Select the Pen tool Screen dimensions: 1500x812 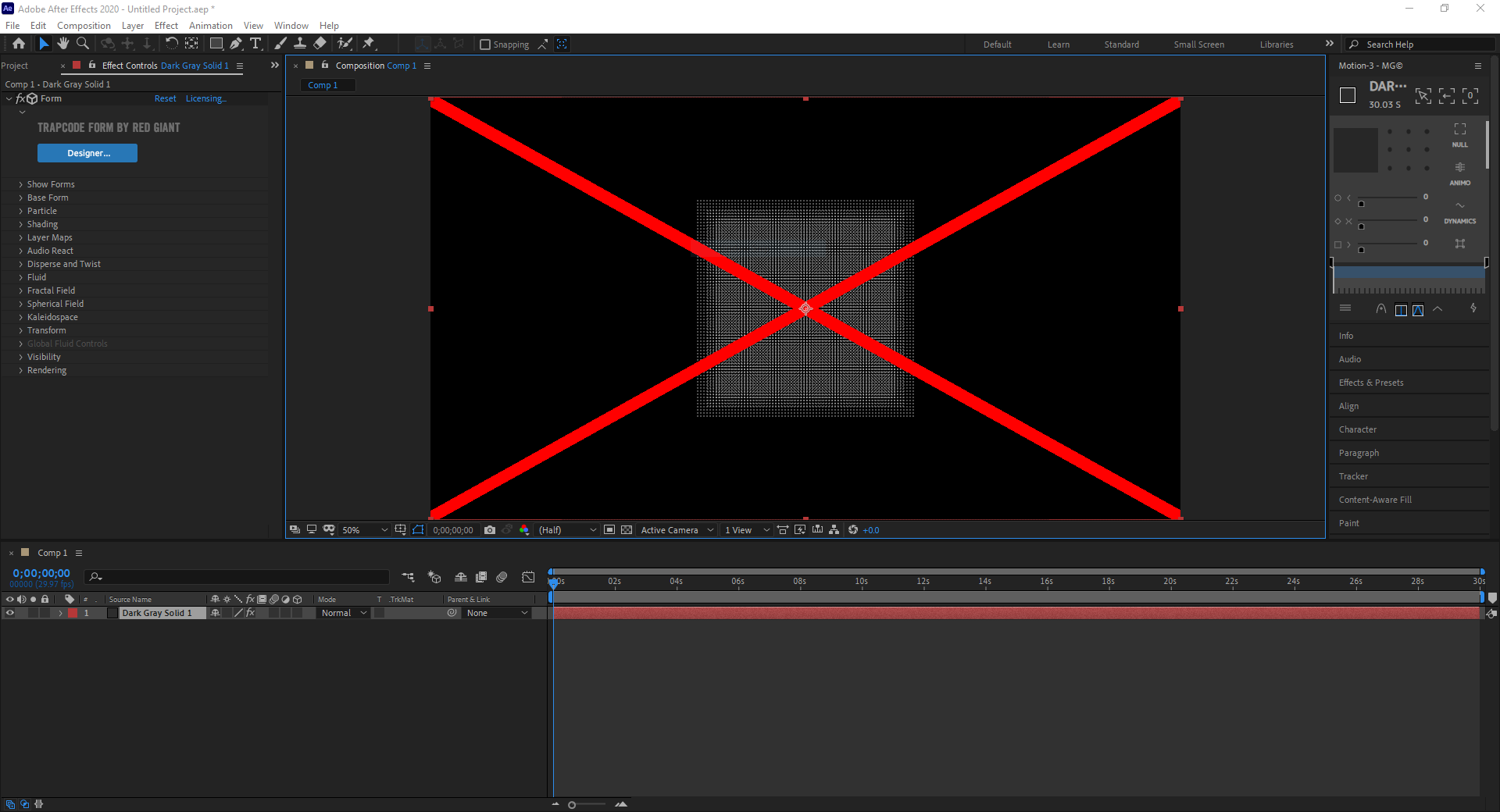(236, 44)
